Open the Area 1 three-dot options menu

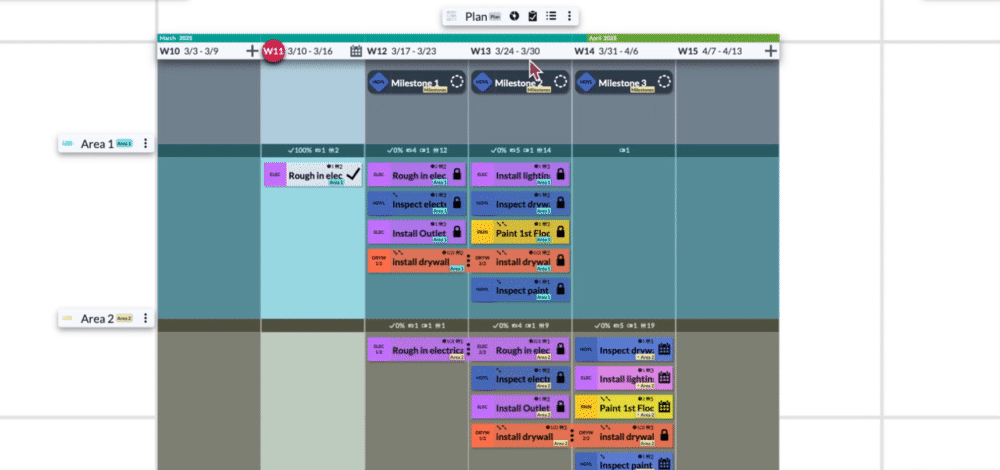[146, 144]
